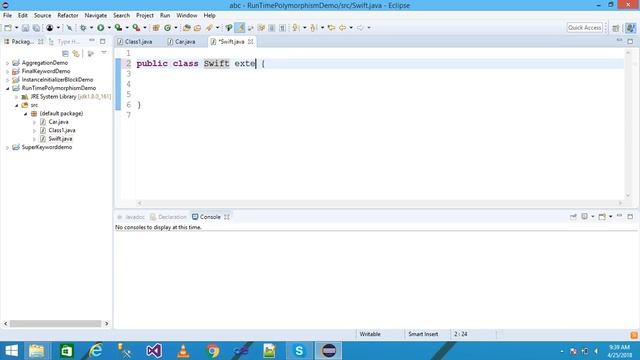This screenshot has height=360, width=640.
Task: Click Collapse All in Package Explorer
Action: [x=65, y=53]
